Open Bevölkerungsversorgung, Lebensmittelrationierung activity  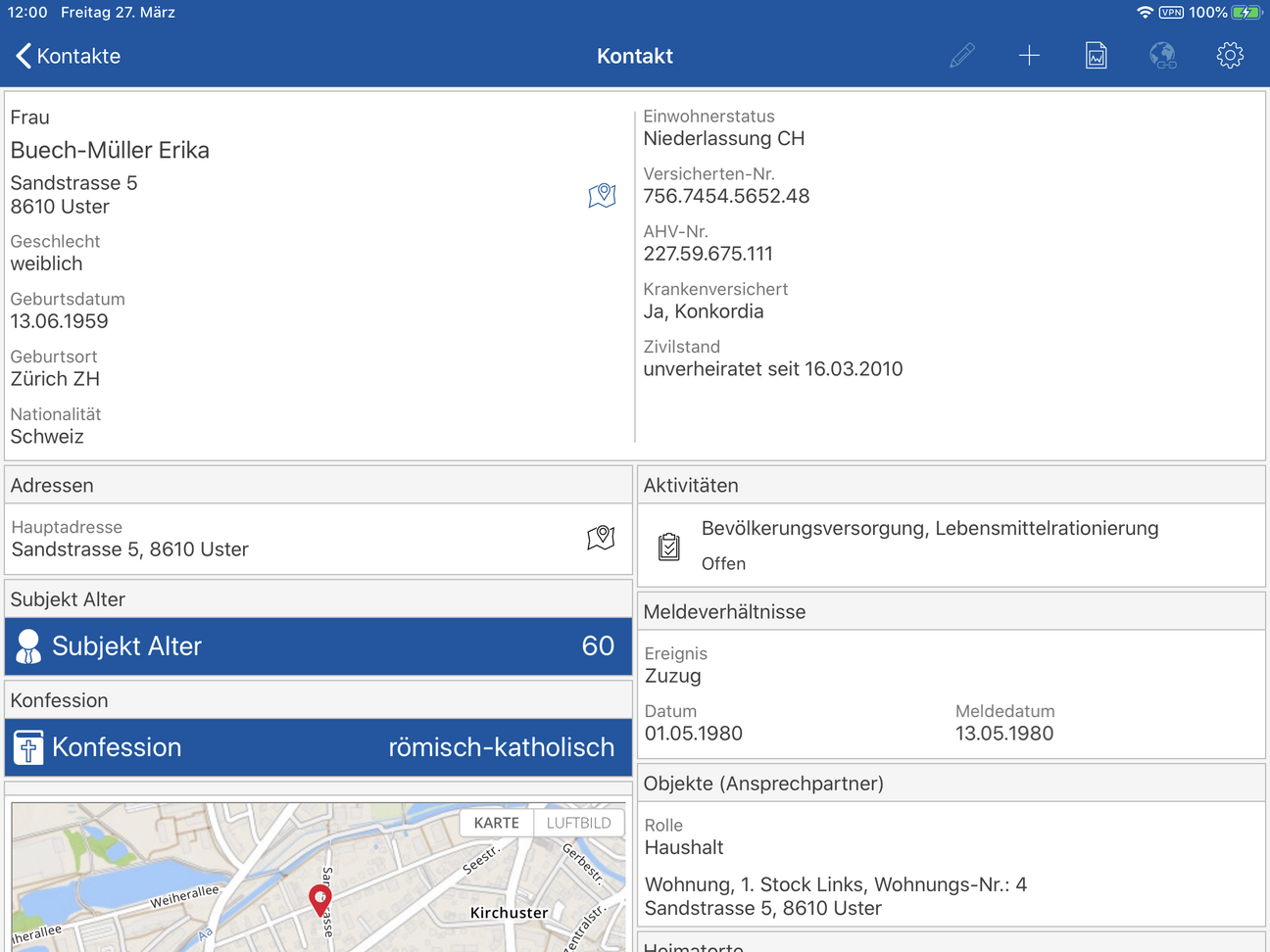(x=951, y=546)
